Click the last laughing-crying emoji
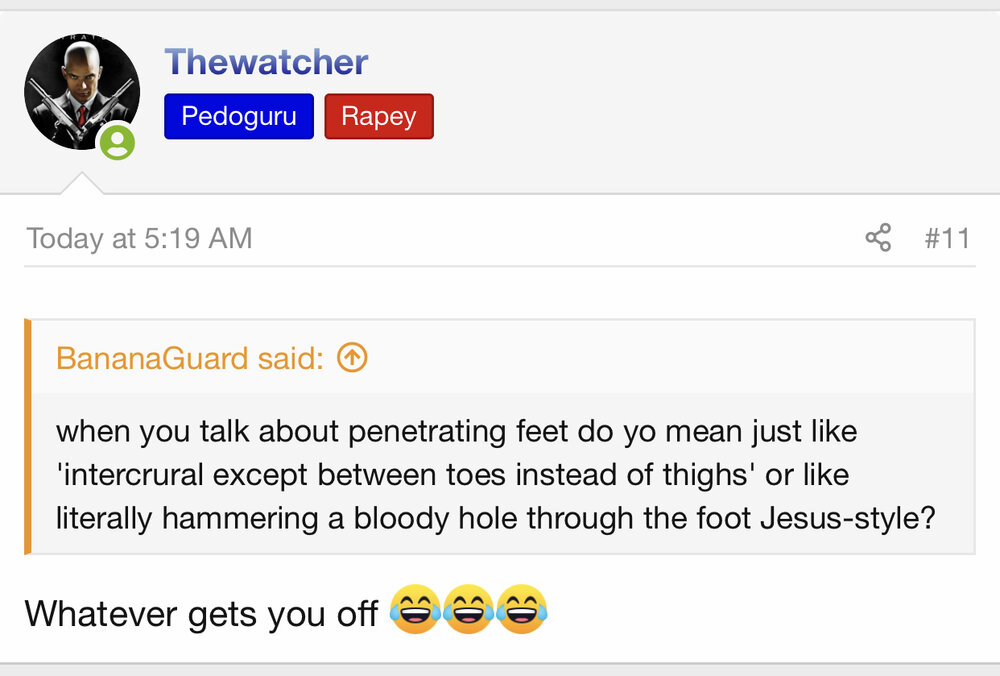1000x676 pixels. pyautogui.click(x=522, y=611)
